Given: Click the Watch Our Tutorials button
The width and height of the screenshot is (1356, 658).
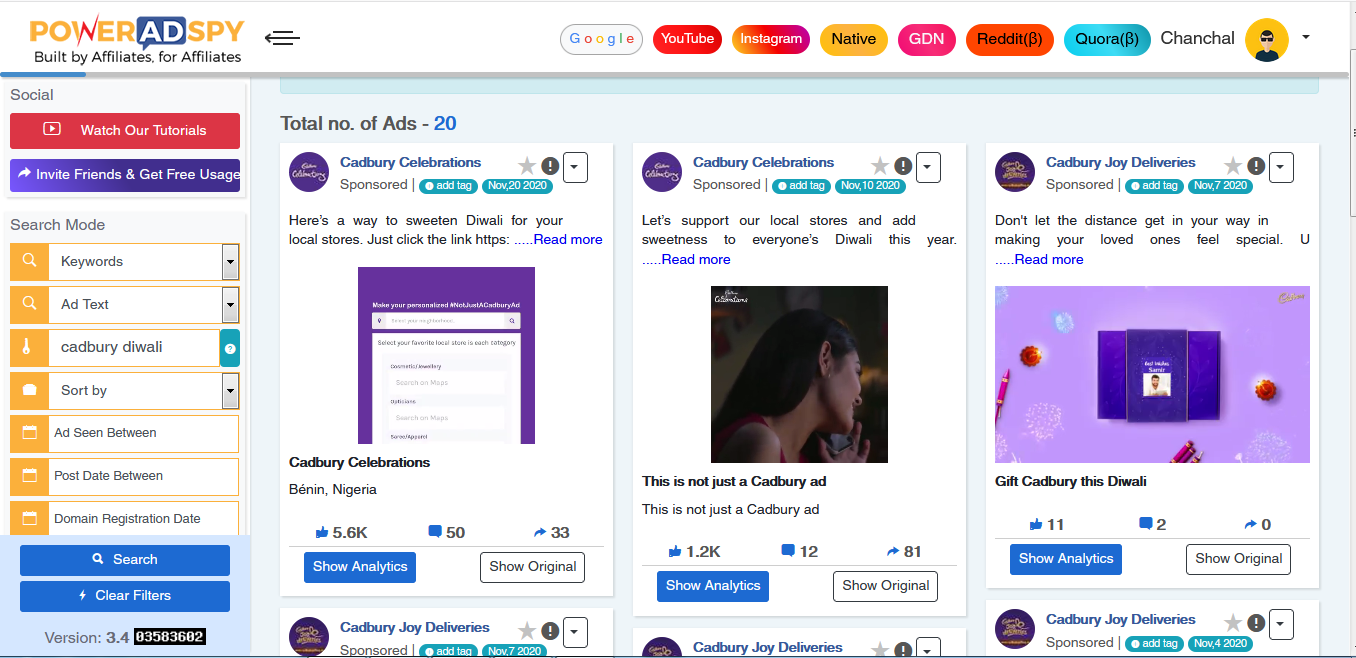Looking at the screenshot, I should pyautogui.click(x=125, y=130).
